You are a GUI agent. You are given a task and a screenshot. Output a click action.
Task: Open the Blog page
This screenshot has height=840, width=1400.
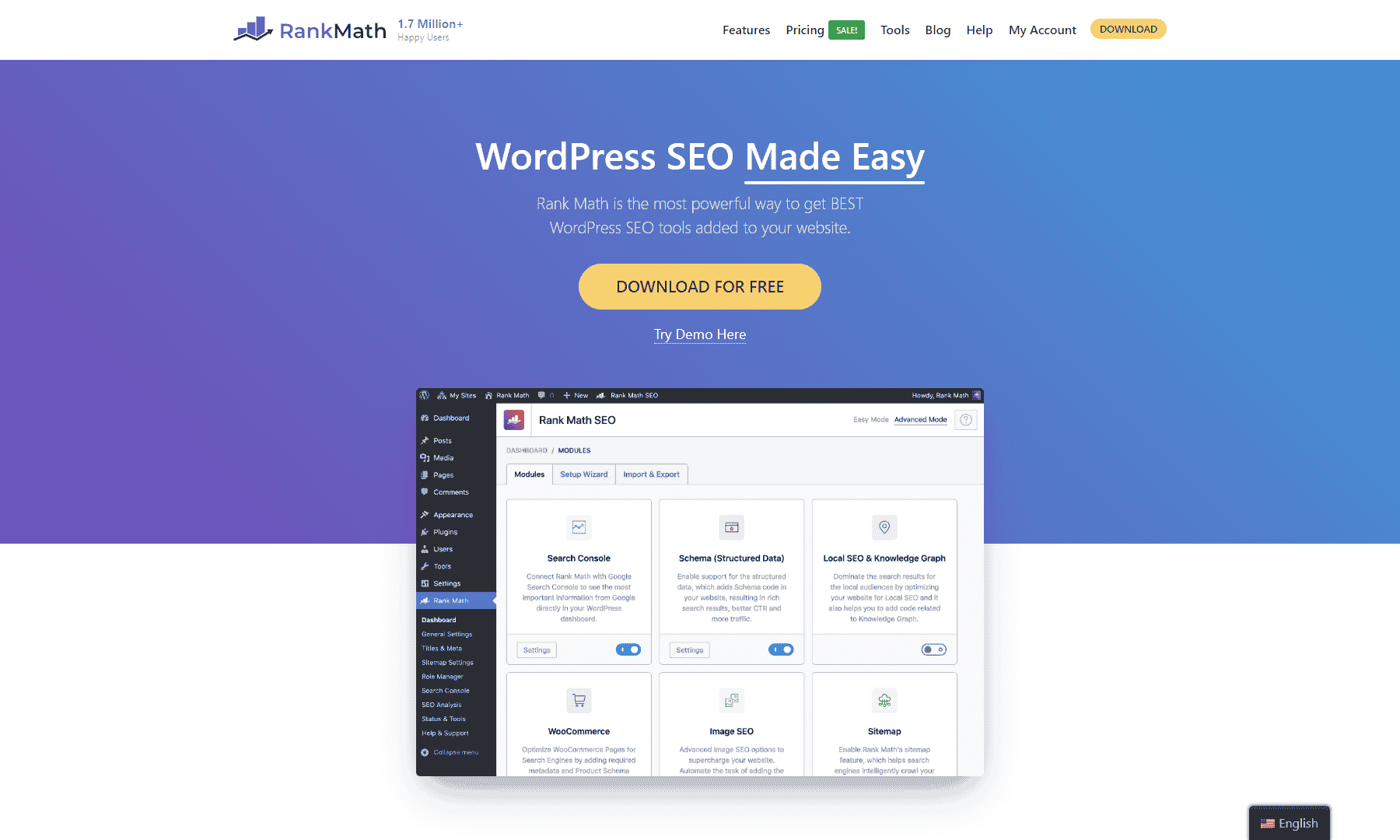pos(938,30)
